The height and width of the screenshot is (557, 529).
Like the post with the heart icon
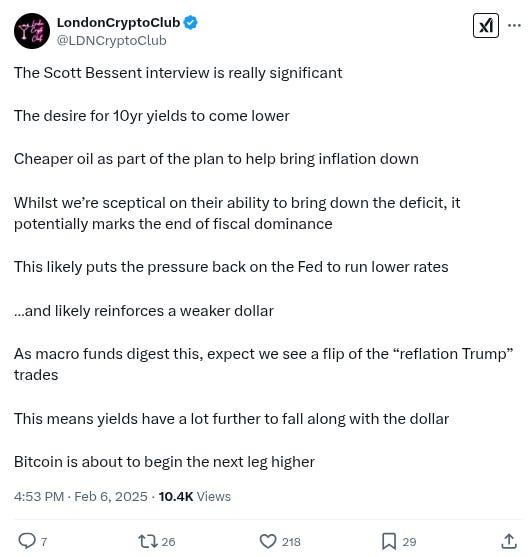(x=268, y=541)
